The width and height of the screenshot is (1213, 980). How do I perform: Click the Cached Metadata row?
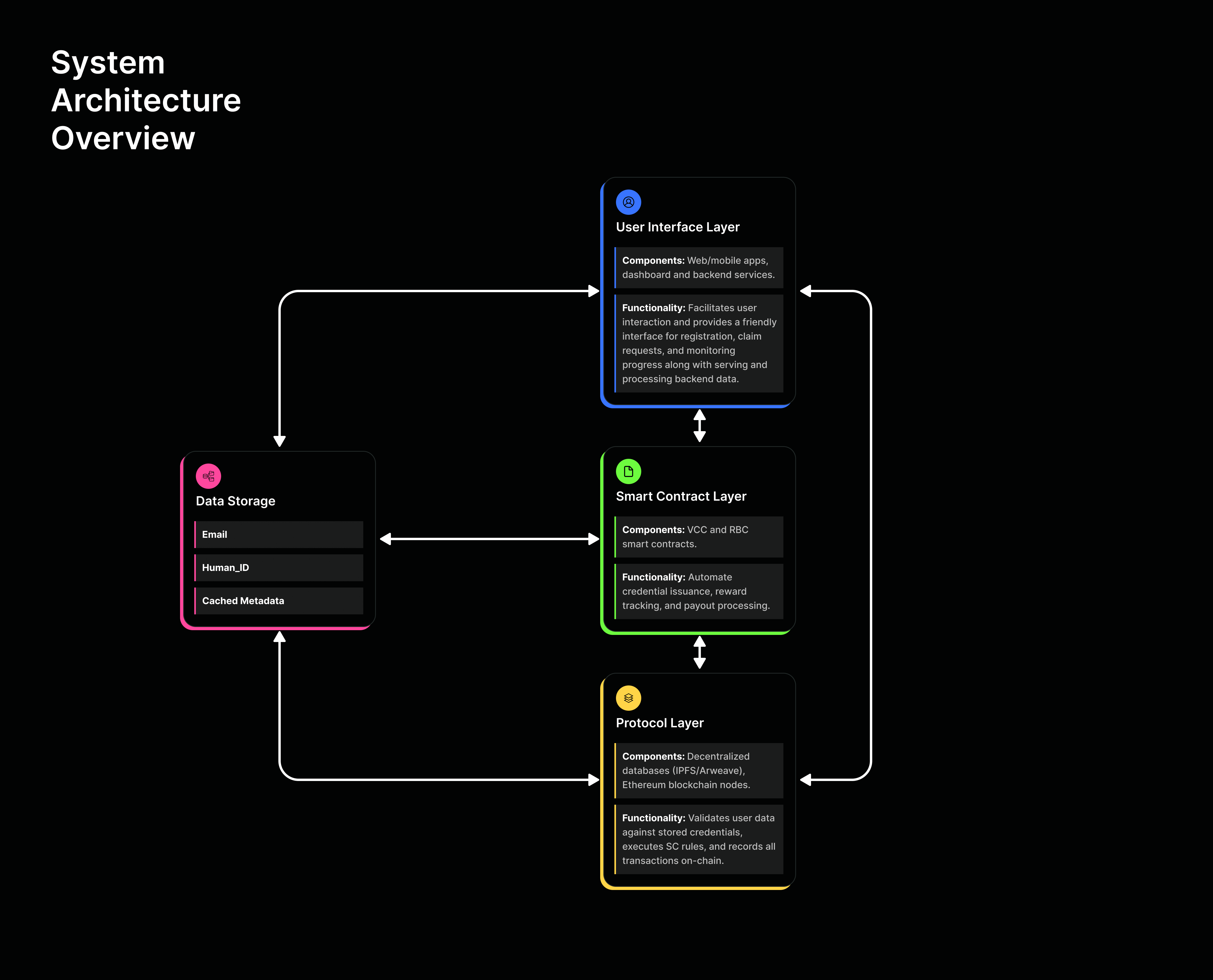pyautogui.click(x=279, y=601)
